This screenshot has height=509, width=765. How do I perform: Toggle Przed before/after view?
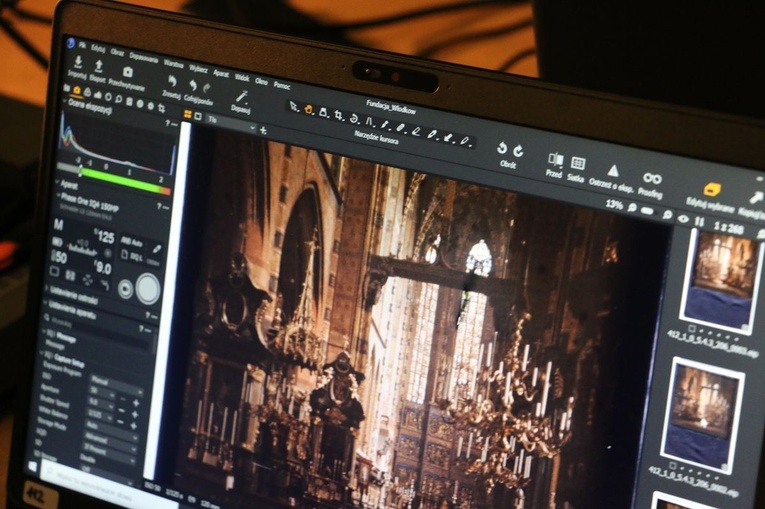tap(555, 160)
